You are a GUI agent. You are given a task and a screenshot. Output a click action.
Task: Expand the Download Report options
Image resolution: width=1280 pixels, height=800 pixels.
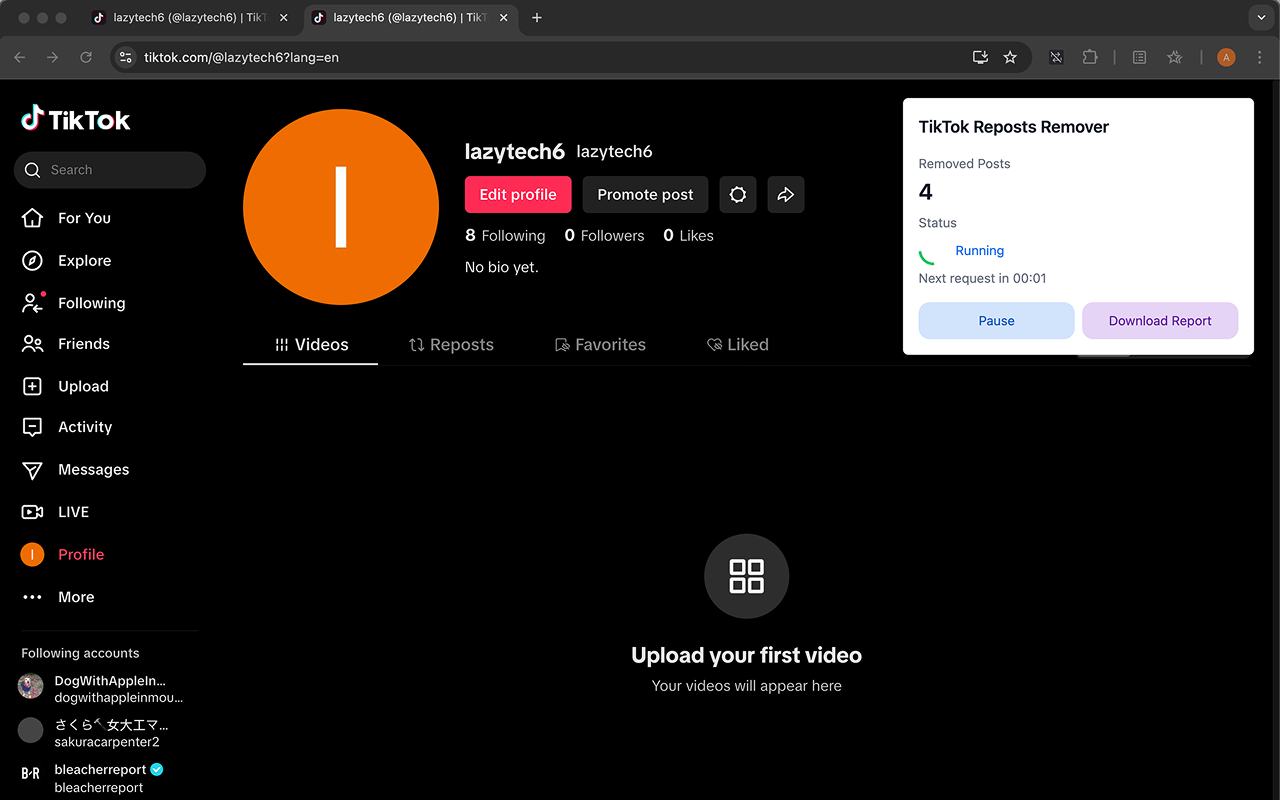pos(1160,320)
